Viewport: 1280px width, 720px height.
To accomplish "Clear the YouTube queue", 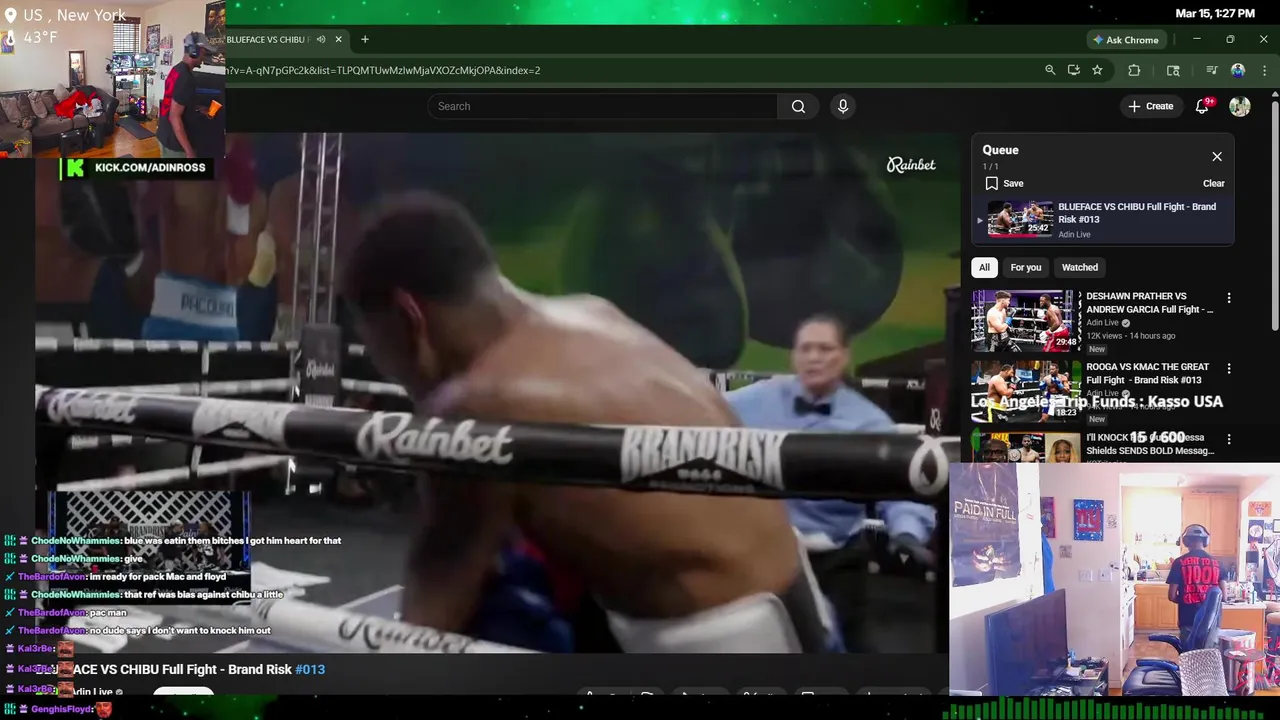I will click(1213, 183).
